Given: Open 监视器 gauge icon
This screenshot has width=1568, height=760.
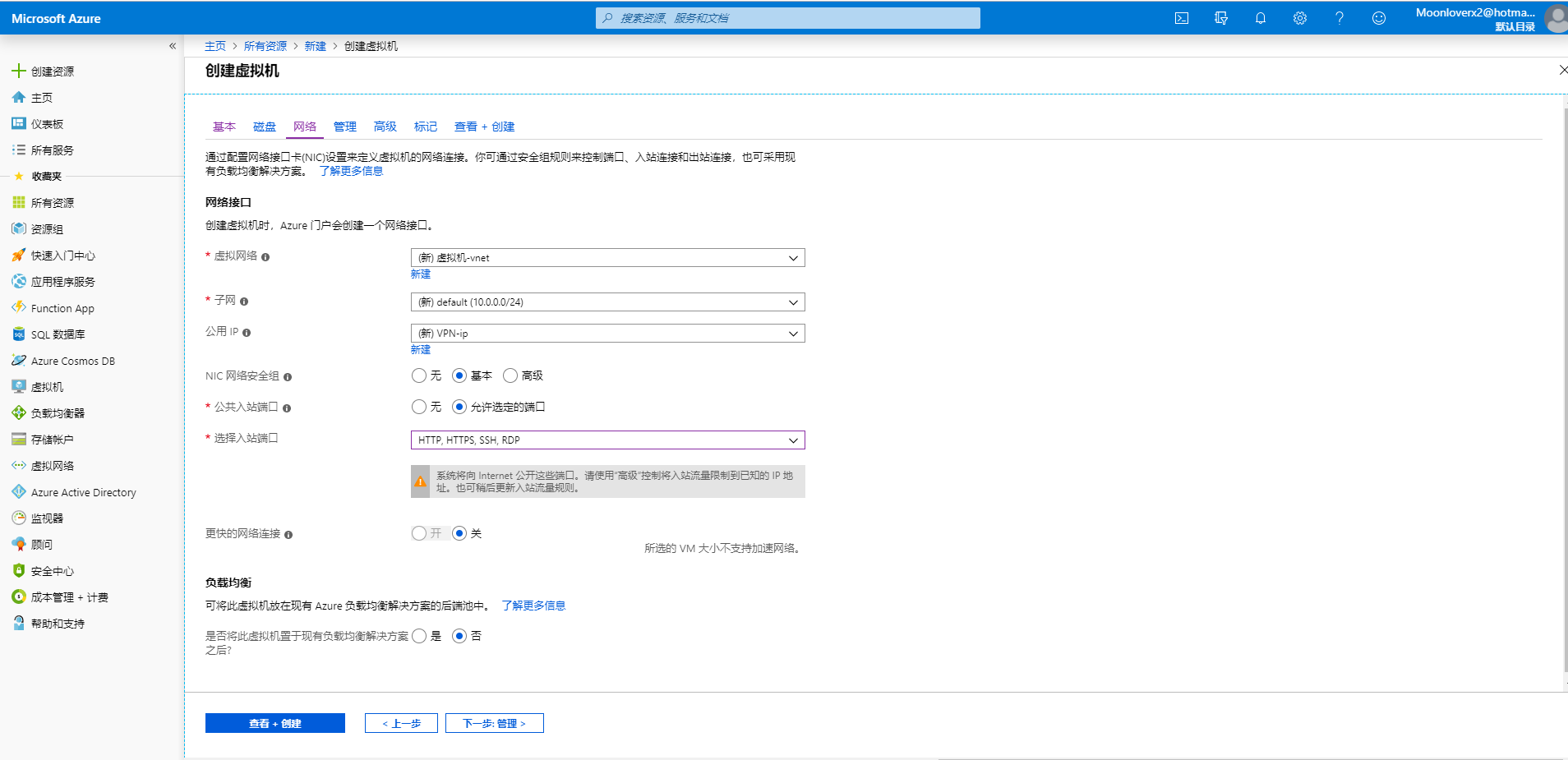Looking at the screenshot, I should click(19, 518).
